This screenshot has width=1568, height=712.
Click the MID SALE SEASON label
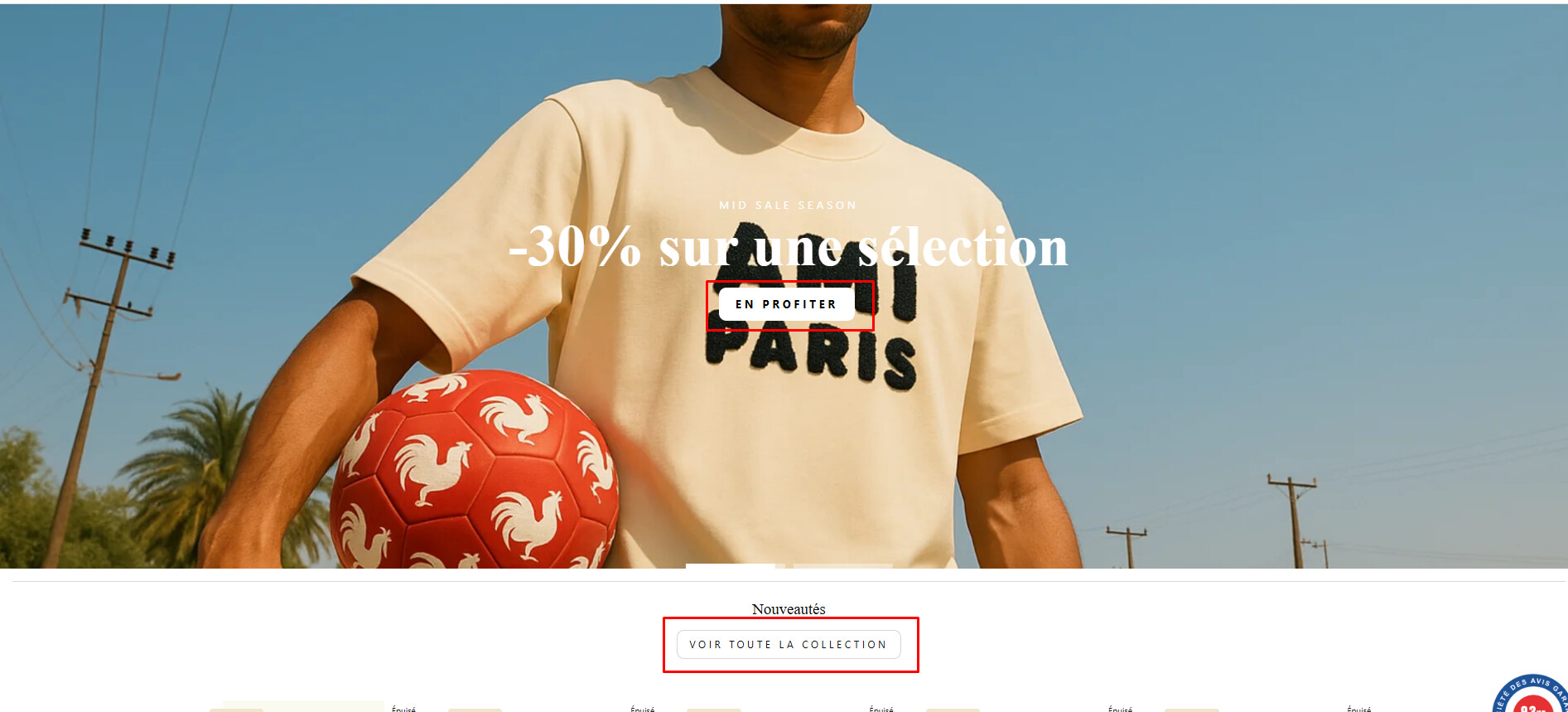(x=788, y=205)
